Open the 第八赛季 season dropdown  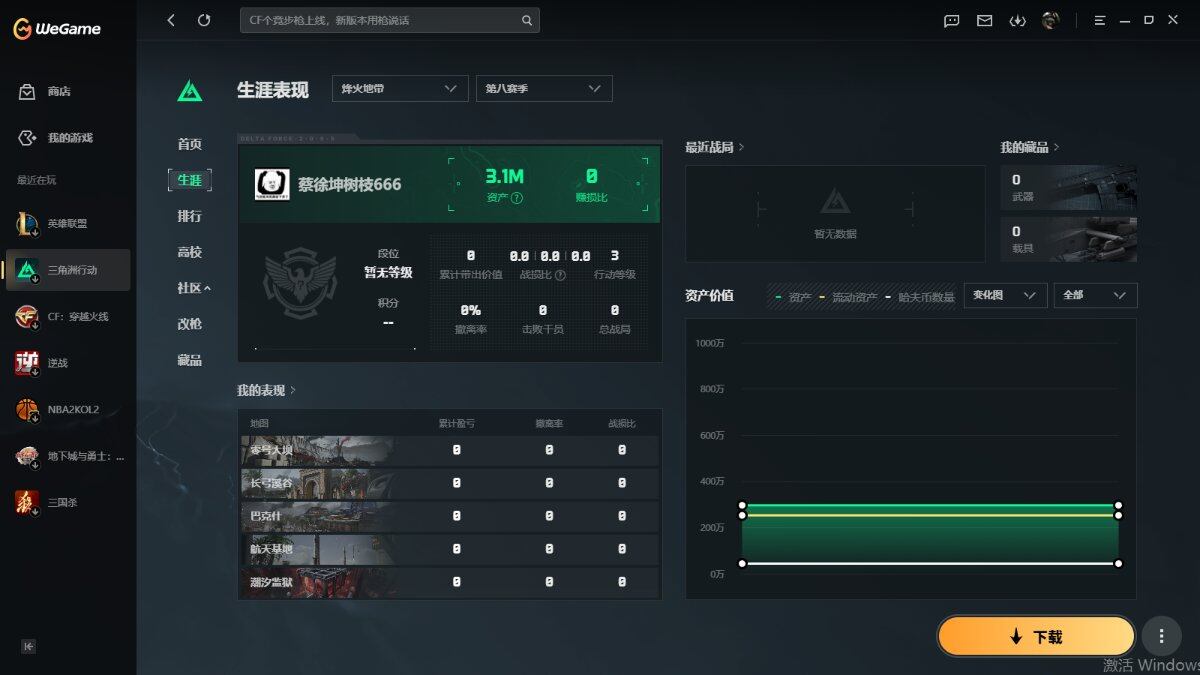pos(544,89)
